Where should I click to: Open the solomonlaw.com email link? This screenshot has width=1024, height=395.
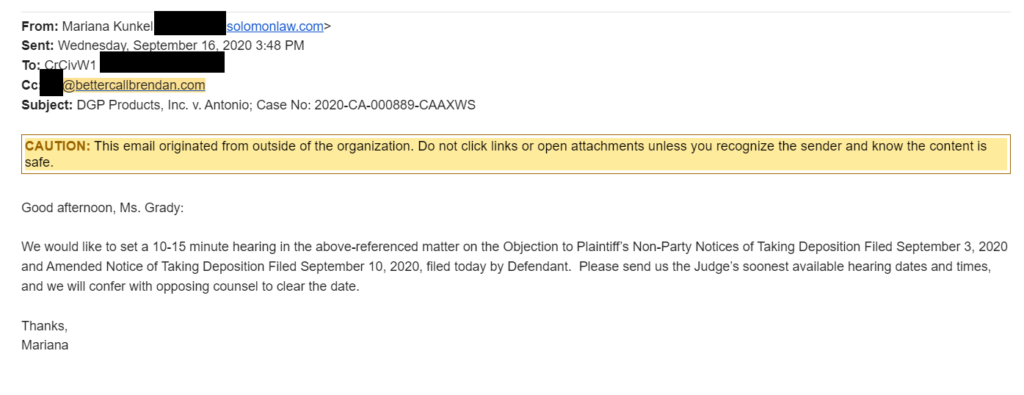[x=275, y=26]
